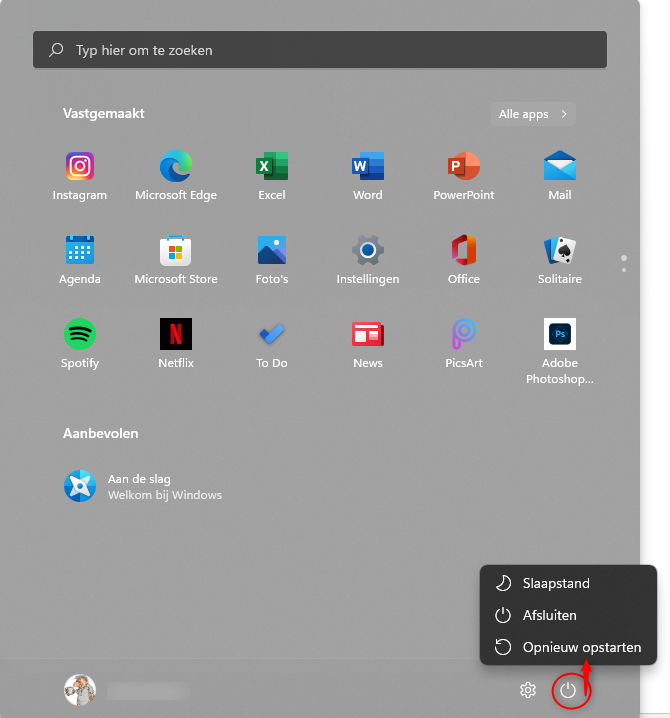Viewport: 670px width, 718px height.
Task: Open Microsoft Store
Action: pos(176,260)
